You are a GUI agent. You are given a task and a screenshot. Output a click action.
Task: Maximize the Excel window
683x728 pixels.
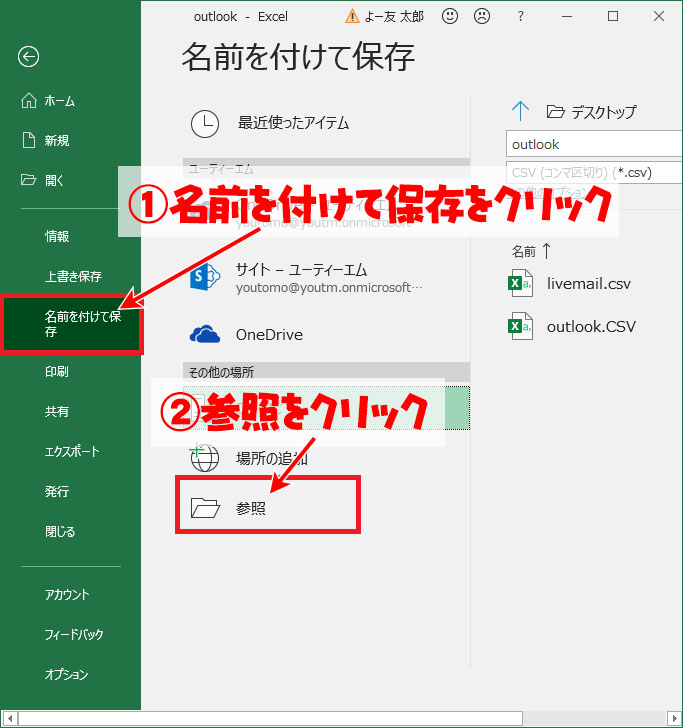click(x=613, y=17)
